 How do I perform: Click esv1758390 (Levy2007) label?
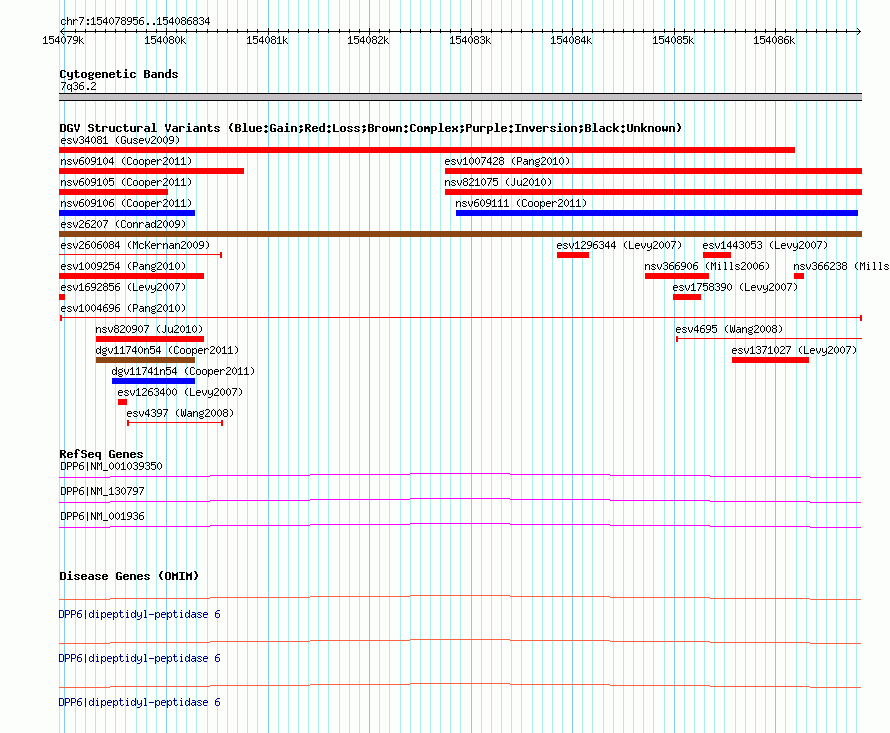point(735,287)
